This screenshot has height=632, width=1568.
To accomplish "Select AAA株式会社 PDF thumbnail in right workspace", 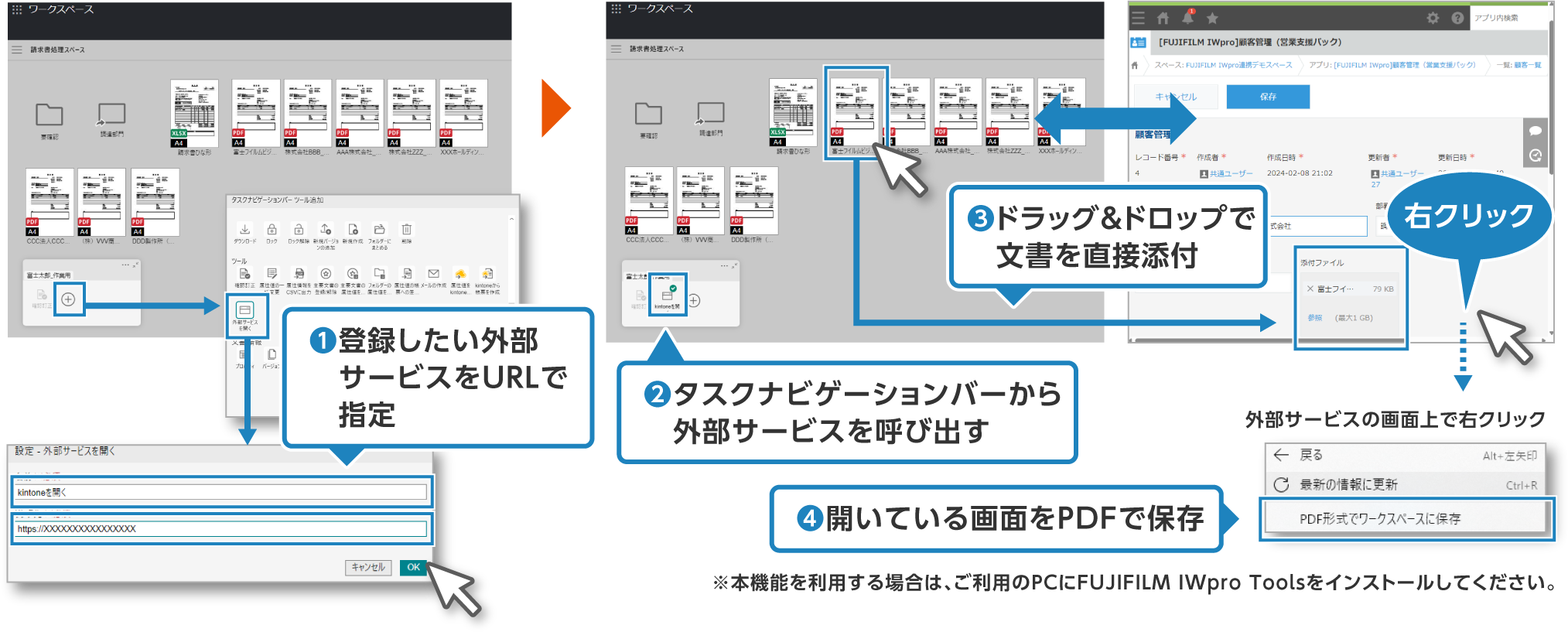I will coord(958,112).
